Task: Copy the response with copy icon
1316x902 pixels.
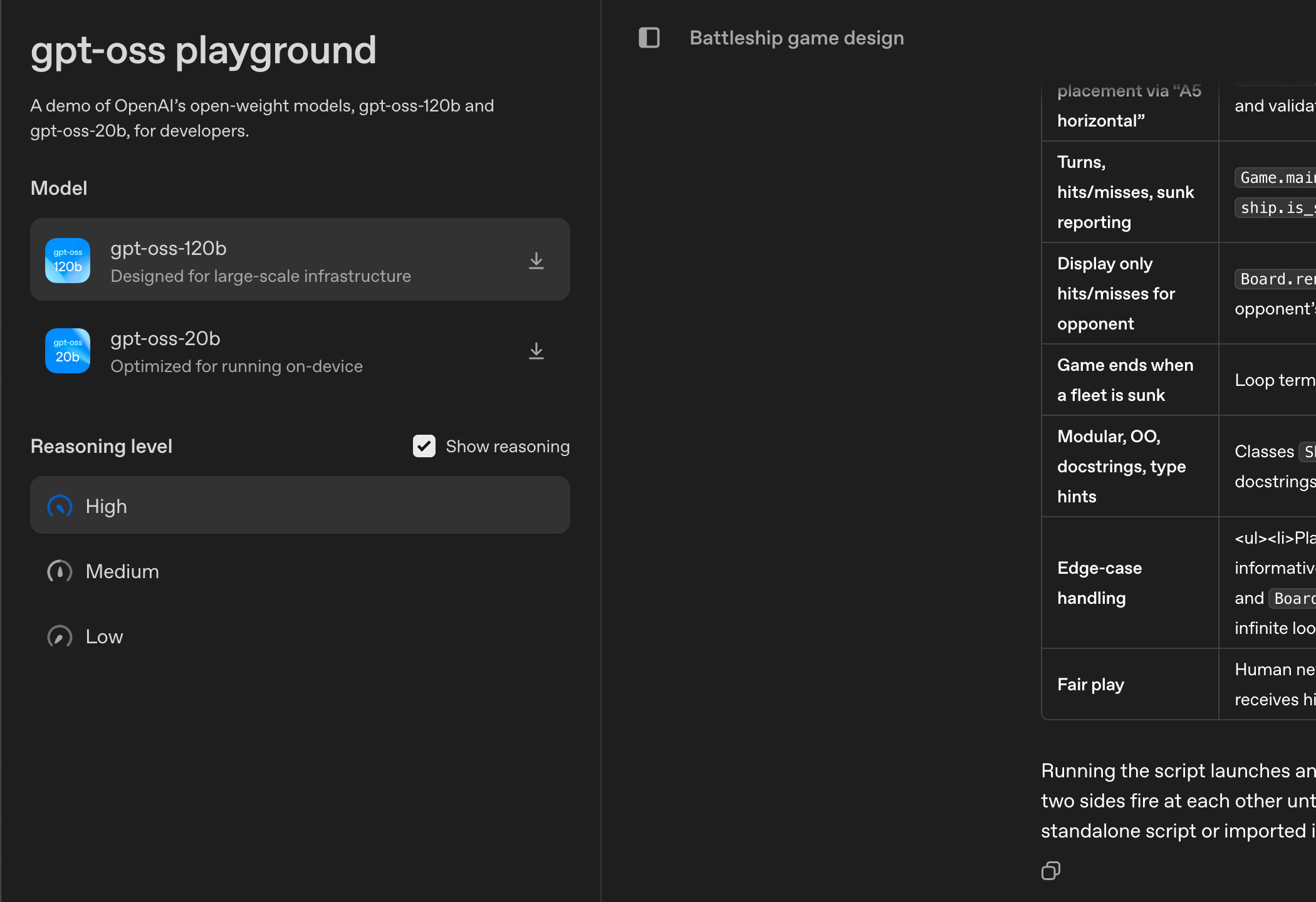Action: [x=1051, y=871]
